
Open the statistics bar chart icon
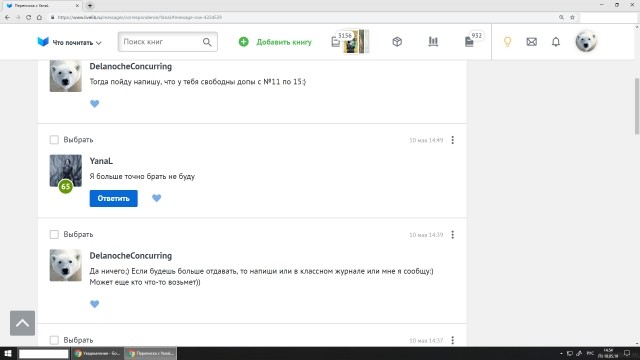[433, 42]
